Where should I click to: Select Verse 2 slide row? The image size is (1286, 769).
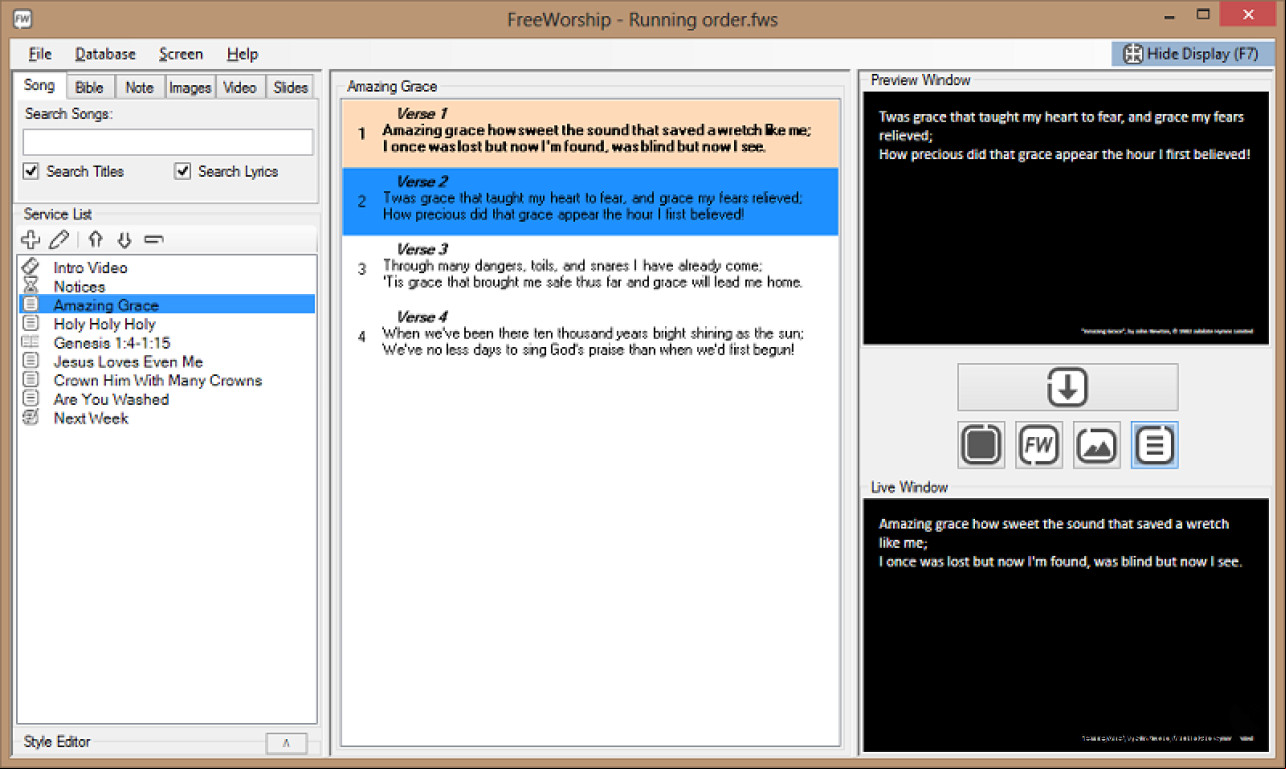590,201
